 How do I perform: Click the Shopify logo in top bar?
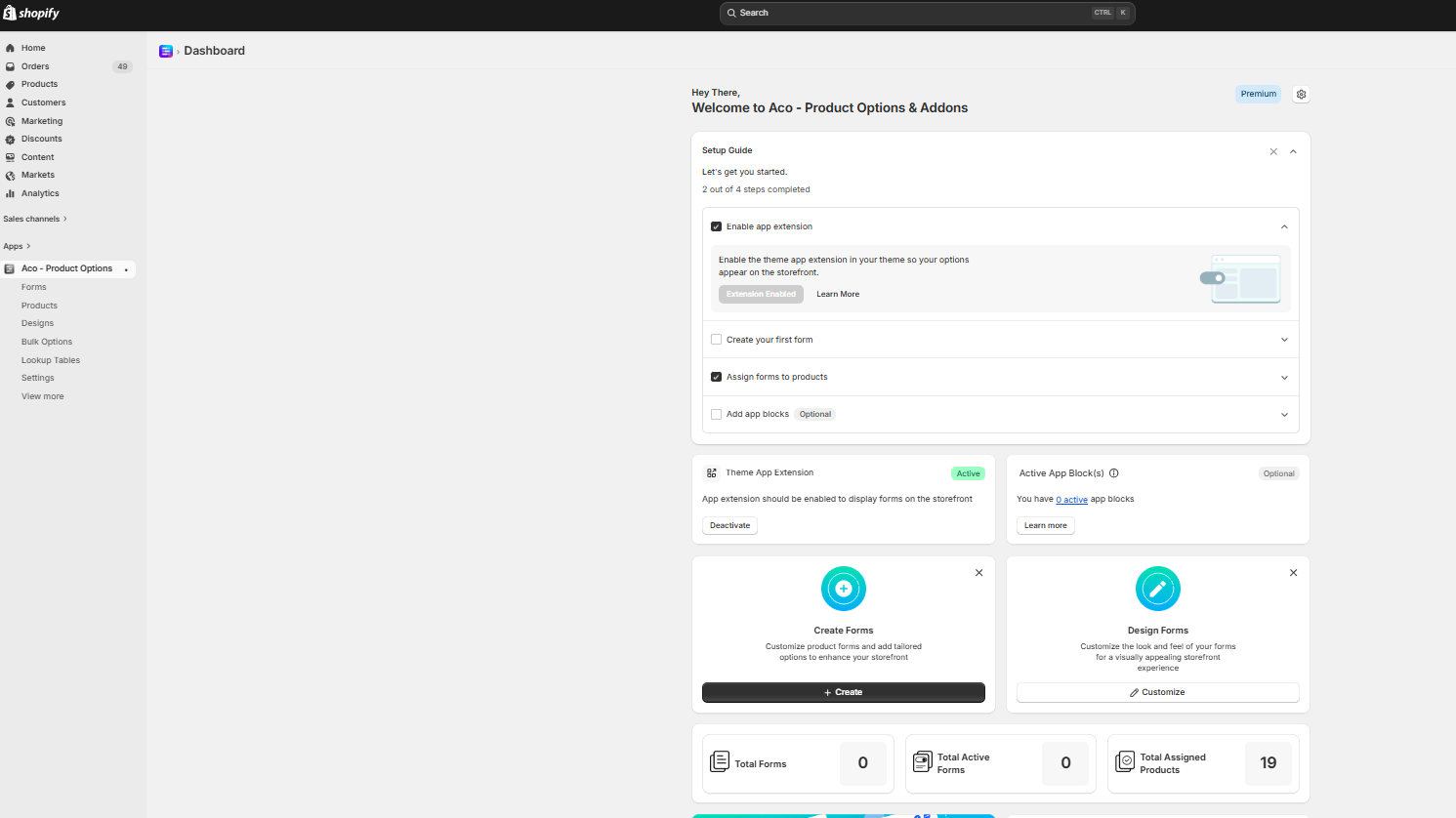coord(31,14)
